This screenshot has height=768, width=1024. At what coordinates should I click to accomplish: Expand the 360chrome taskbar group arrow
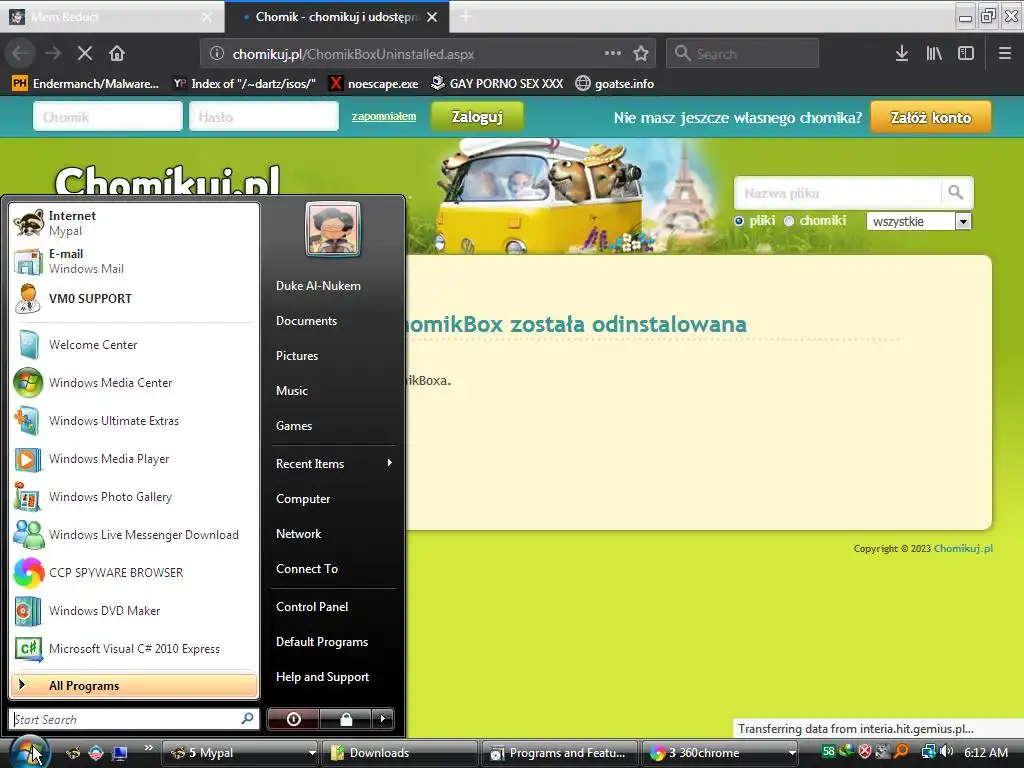[x=792, y=753]
